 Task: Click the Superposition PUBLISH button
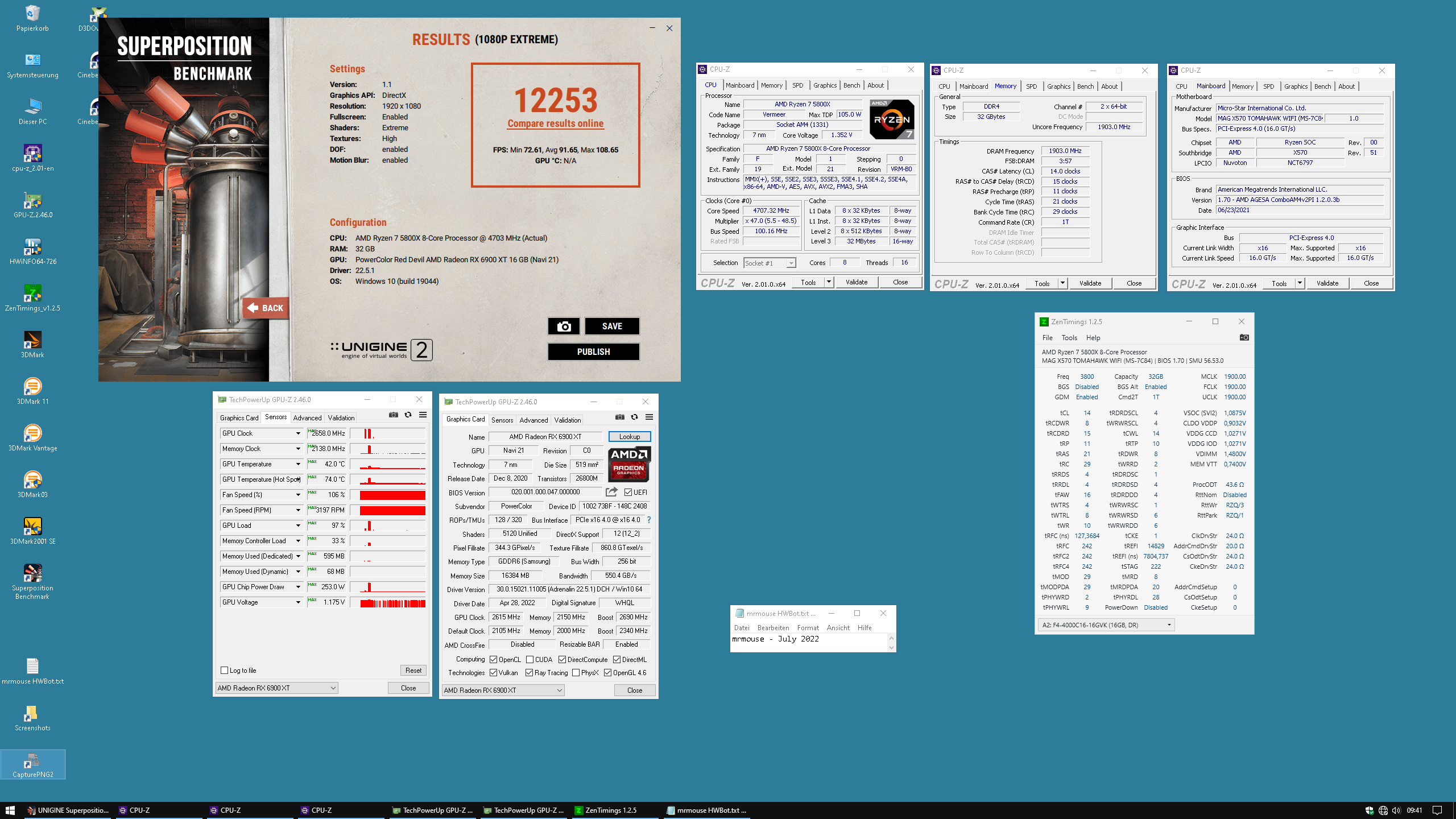[x=593, y=351]
